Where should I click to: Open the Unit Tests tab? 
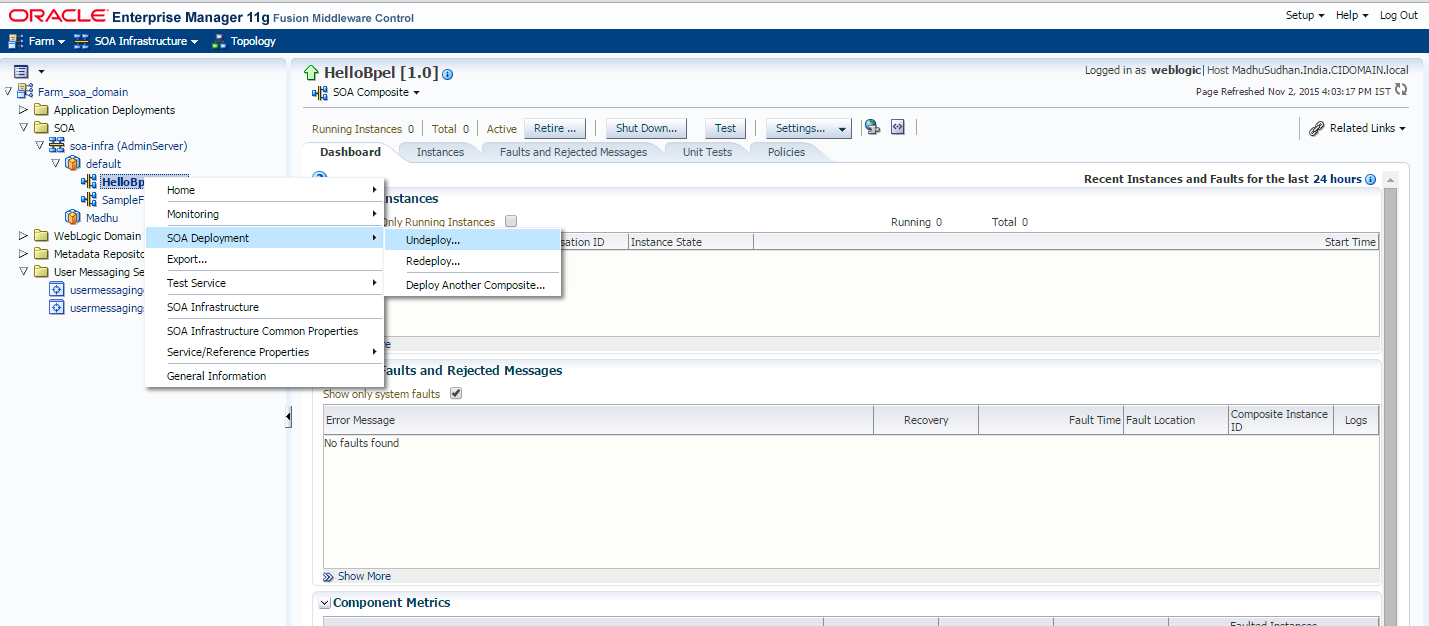[x=707, y=152]
